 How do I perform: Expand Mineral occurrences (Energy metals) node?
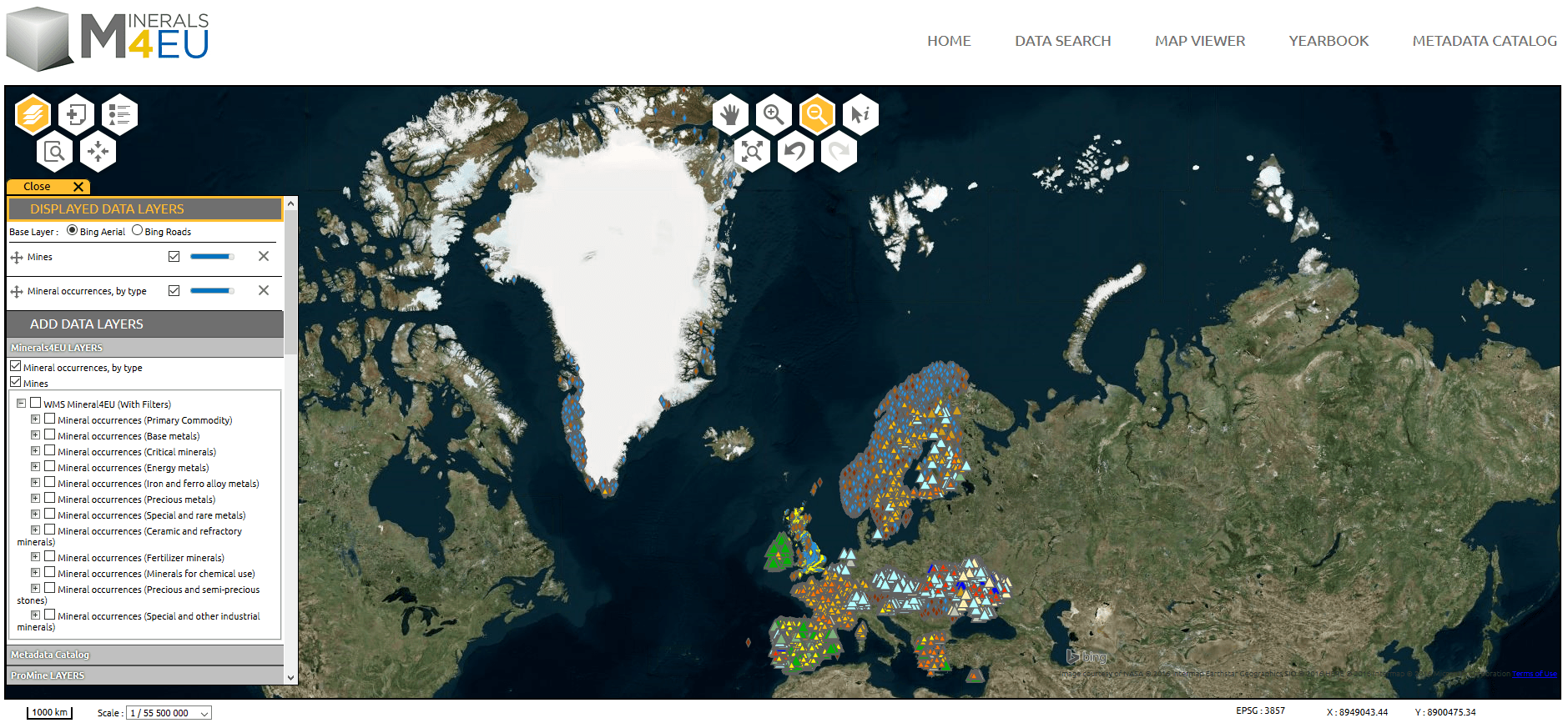point(35,467)
